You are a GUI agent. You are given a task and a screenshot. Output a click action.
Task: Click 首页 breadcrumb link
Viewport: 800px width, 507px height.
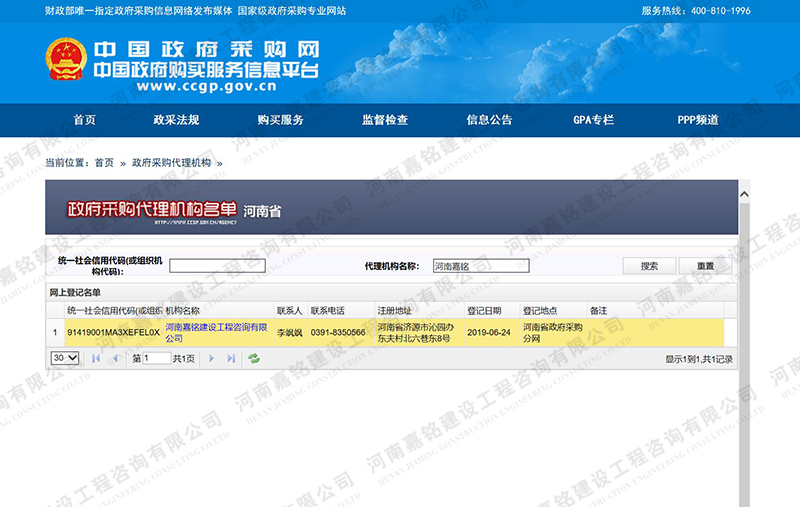pyautogui.click(x=104, y=163)
